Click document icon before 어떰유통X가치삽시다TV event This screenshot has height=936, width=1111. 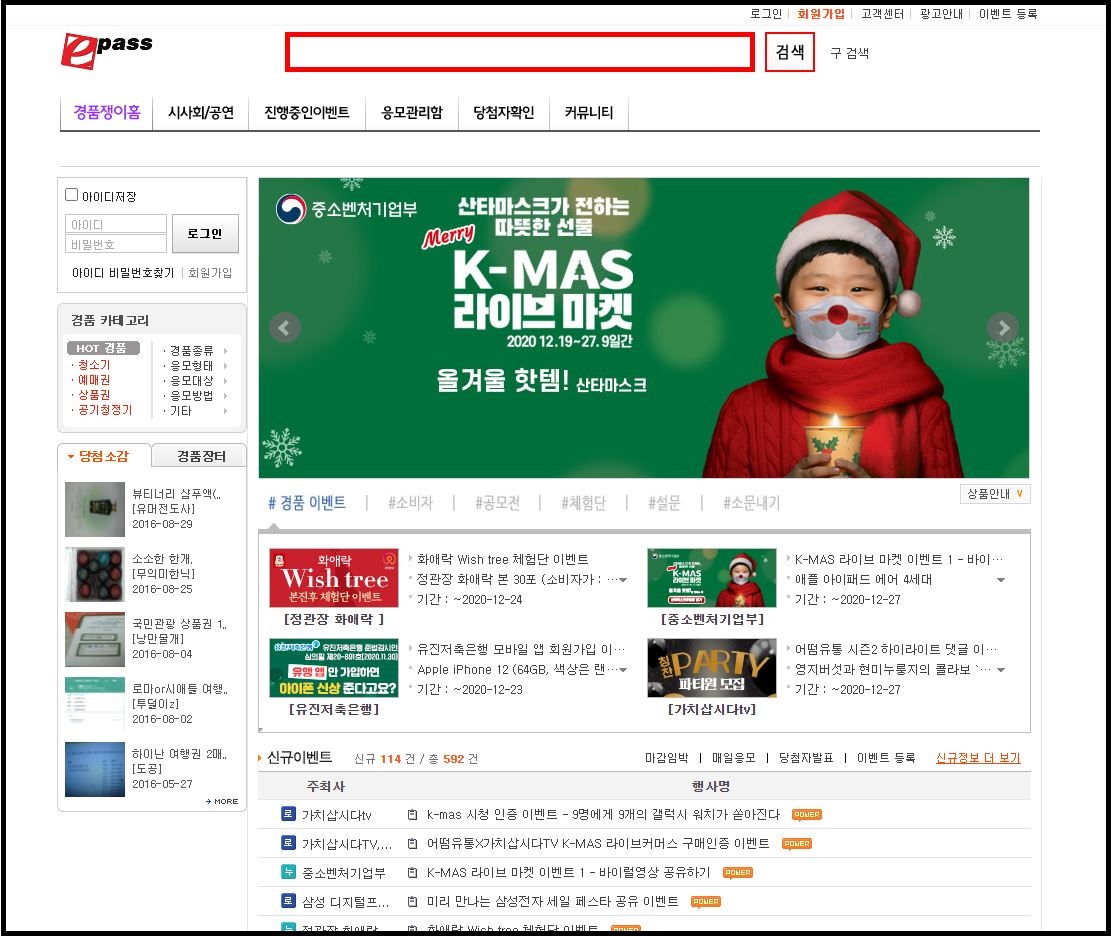(412, 844)
